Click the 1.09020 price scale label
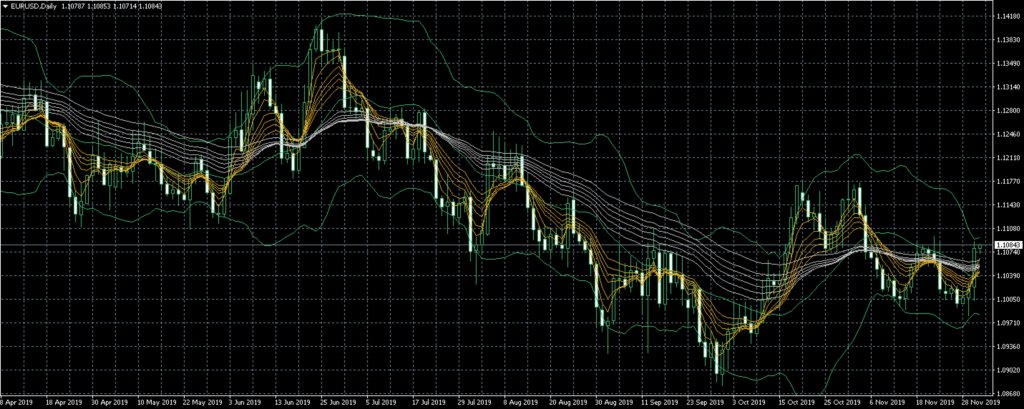 (x=1009, y=370)
